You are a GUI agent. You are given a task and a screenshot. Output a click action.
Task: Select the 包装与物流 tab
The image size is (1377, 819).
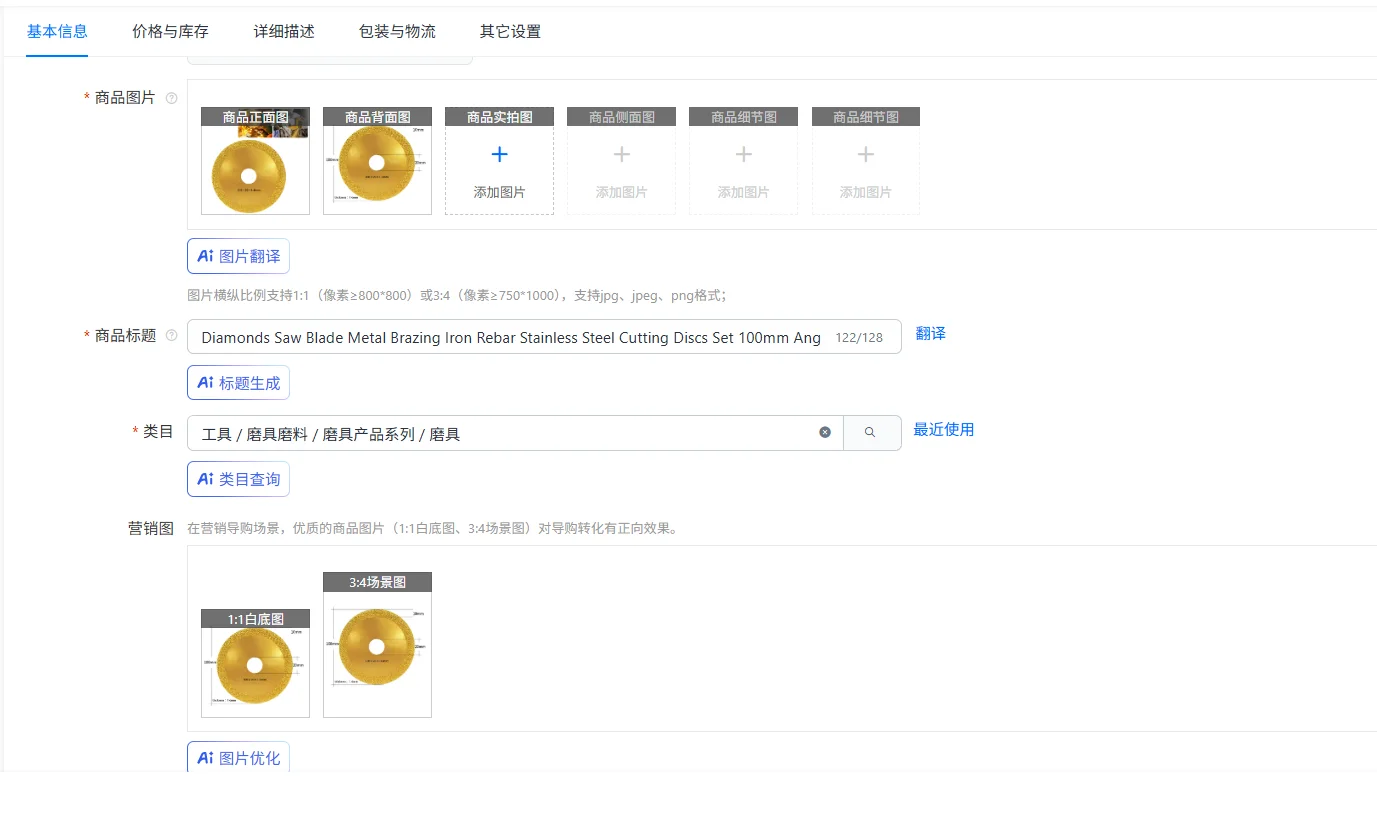click(x=397, y=31)
